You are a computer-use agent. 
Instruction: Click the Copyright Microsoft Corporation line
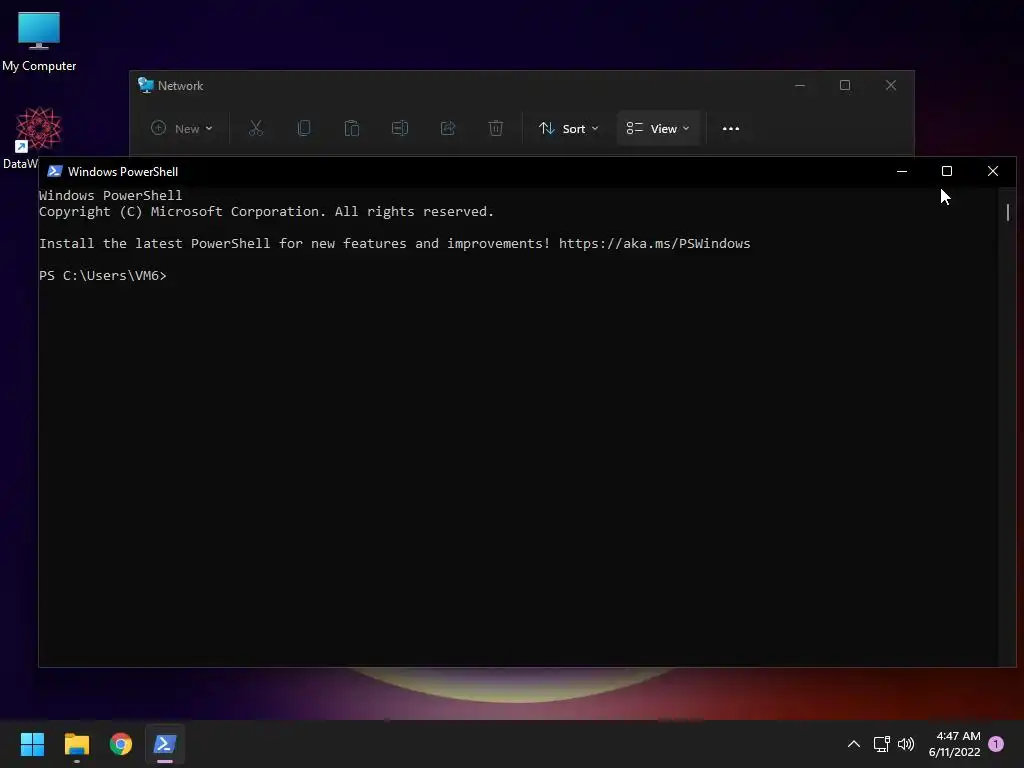(266, 212)
